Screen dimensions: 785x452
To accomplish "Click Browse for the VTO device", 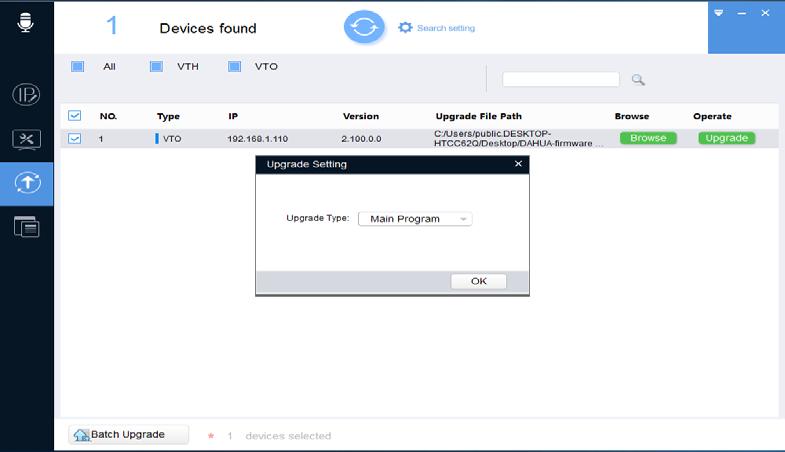I will [x=648, y=138].
